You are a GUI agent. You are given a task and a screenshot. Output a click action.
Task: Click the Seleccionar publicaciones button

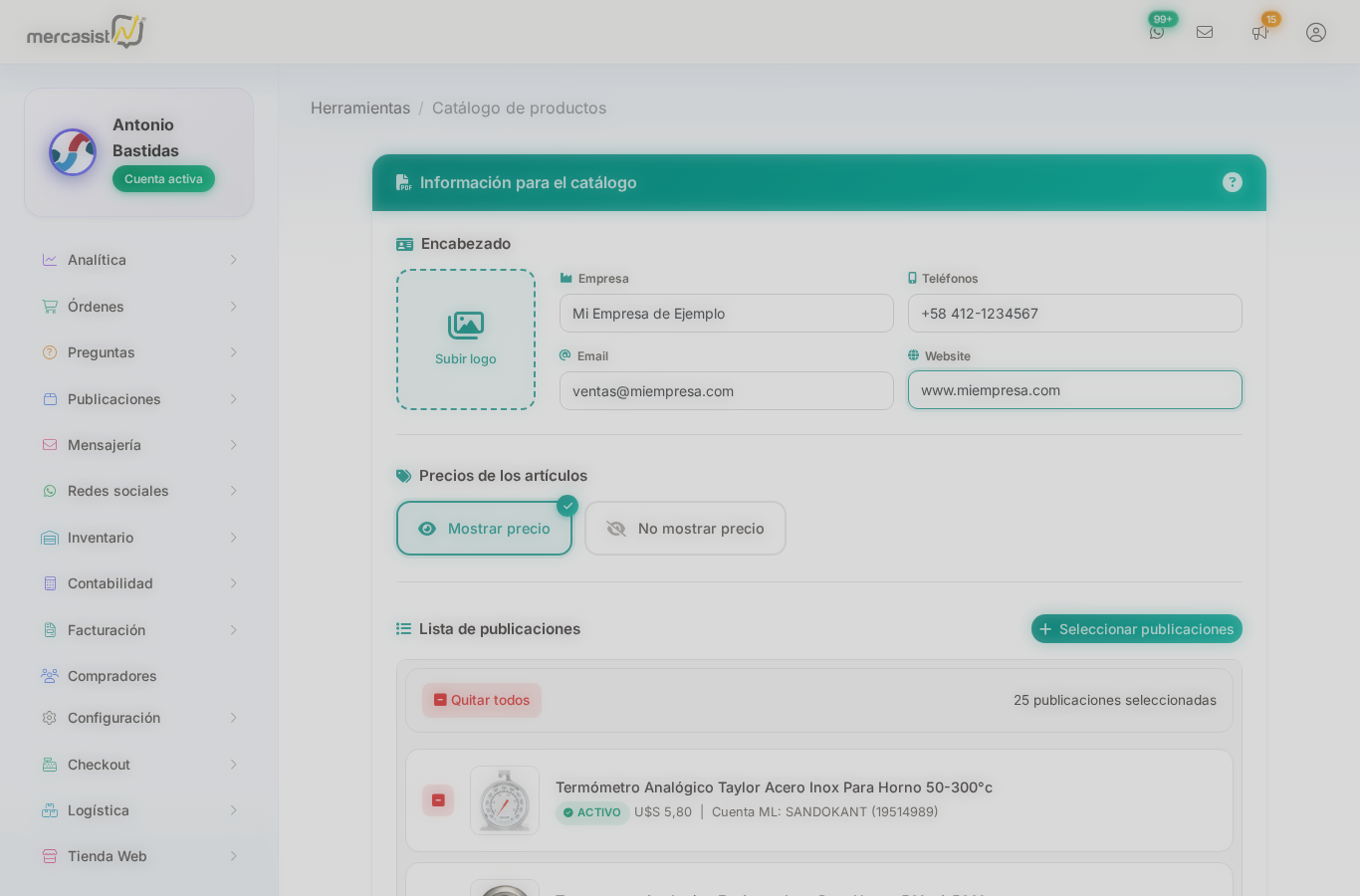point(1136,629)
